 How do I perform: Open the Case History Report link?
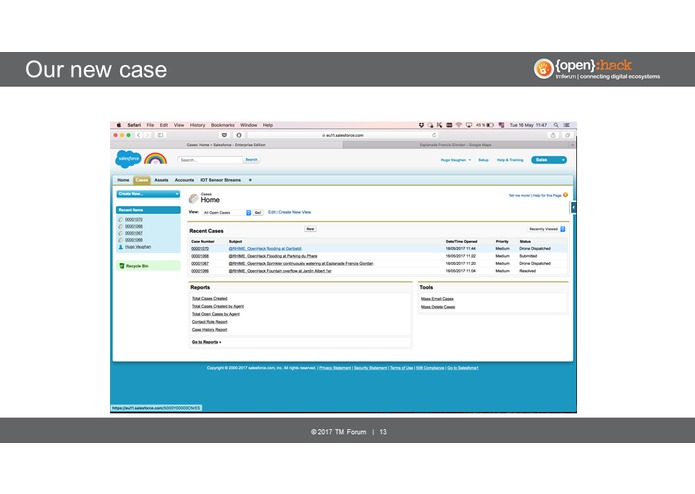[x=210, y=330]
